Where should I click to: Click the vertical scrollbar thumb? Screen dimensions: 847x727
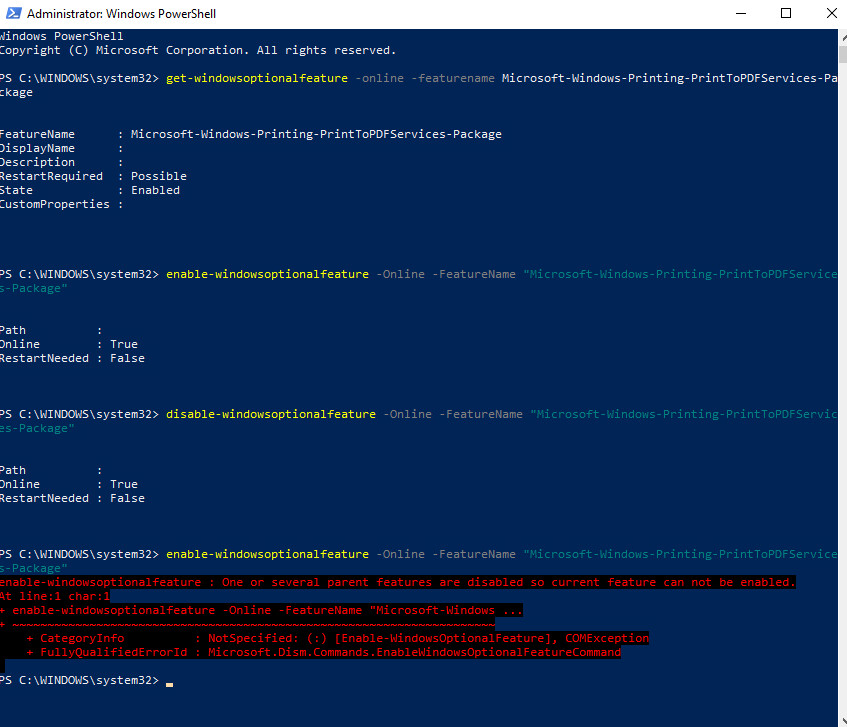click(x=843, y=55)
